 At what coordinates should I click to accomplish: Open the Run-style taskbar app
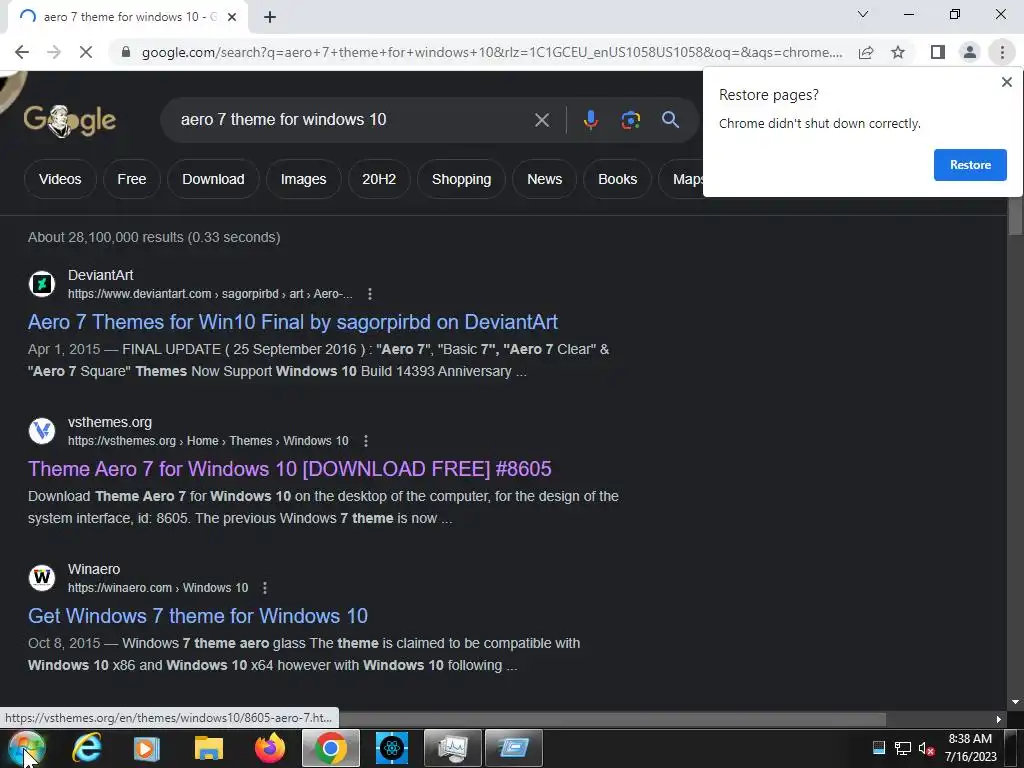point(514,748)
